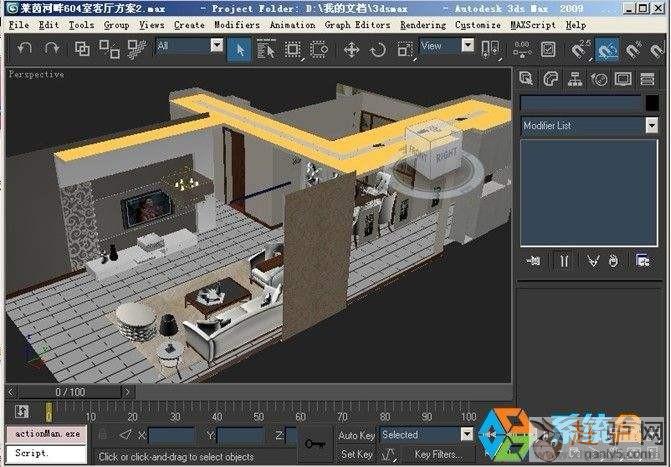Open Select by Name list
The width and height of the screenshot is (671, 467).
[266, 48]
